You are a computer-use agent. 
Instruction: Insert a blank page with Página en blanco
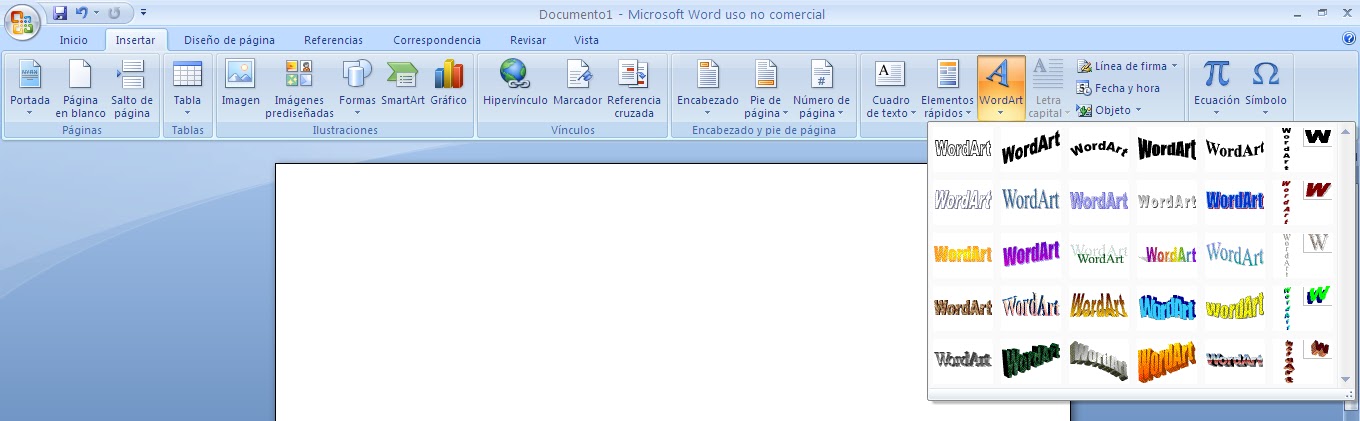80,88
